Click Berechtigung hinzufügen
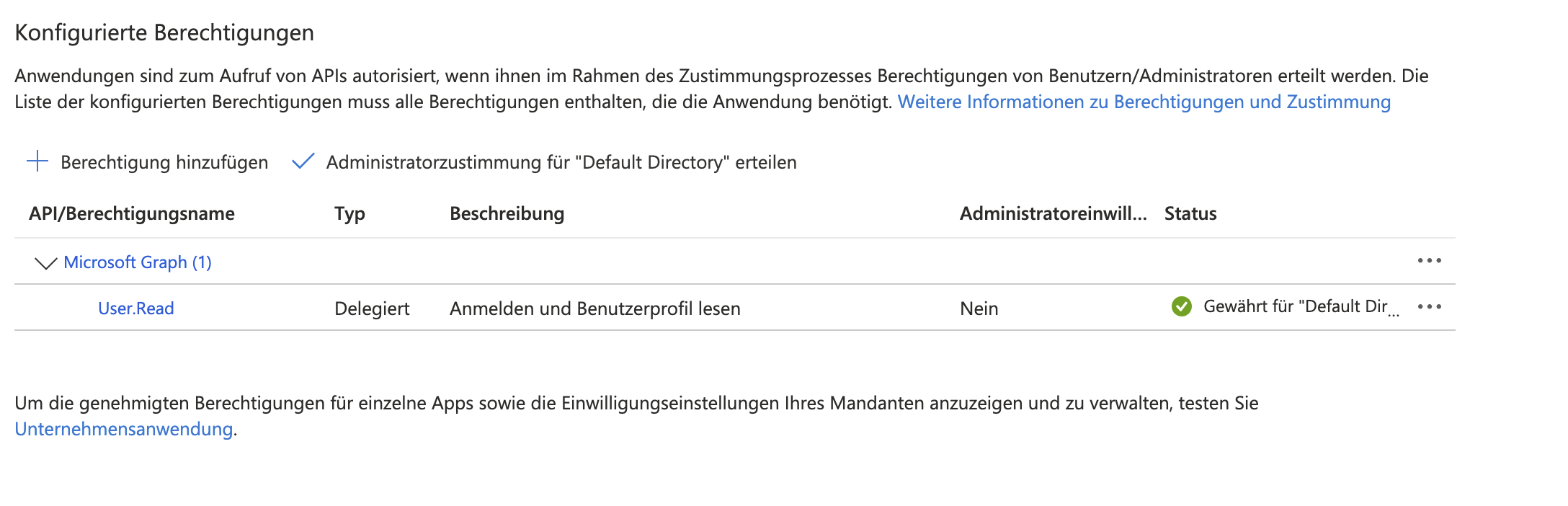The image size is (1568, 506). coord(164,162)
